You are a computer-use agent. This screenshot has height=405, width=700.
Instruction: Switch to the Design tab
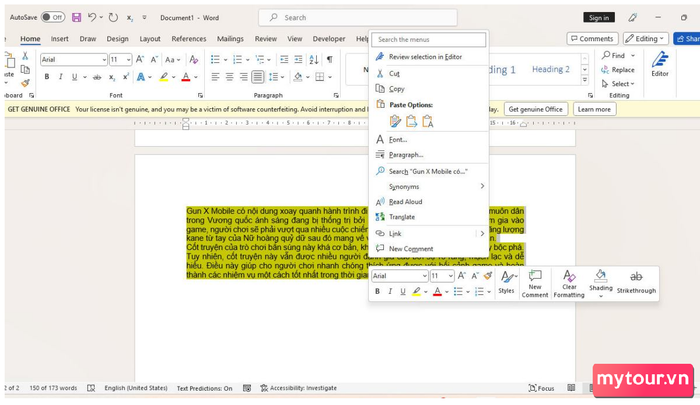click(x=117, y=39)
